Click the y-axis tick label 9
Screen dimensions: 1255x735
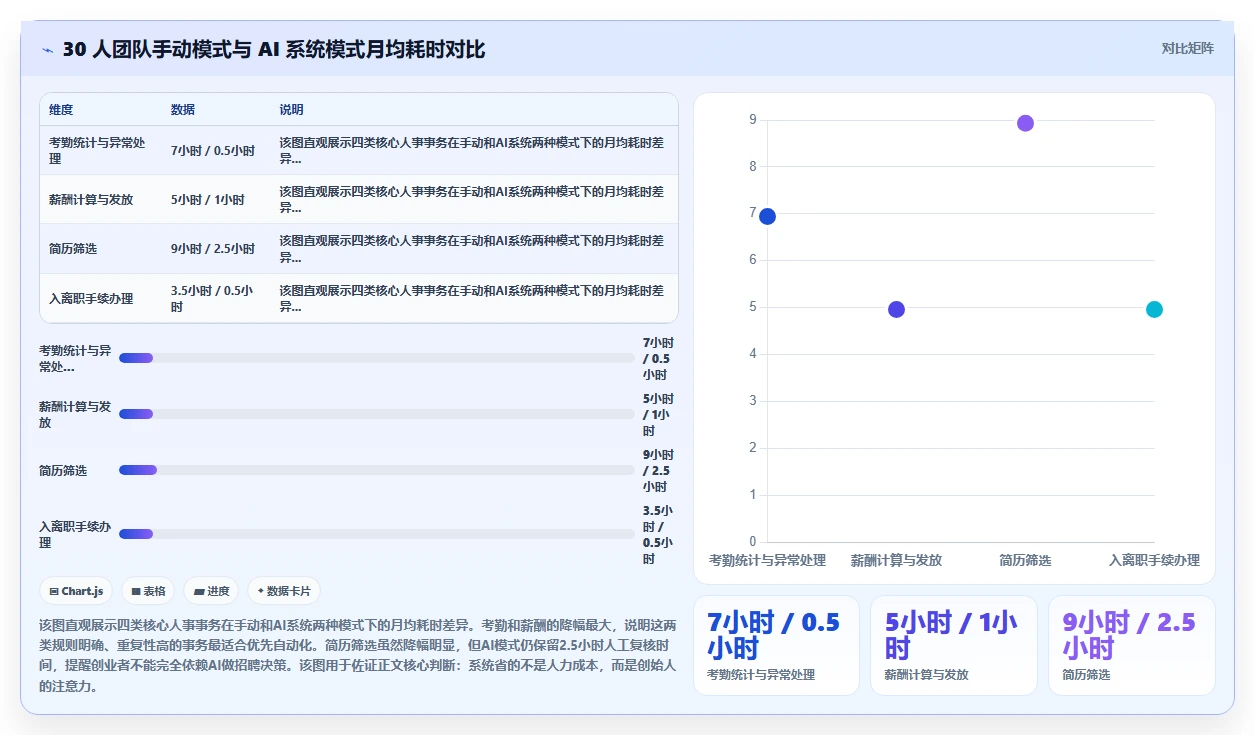(752, 120)
